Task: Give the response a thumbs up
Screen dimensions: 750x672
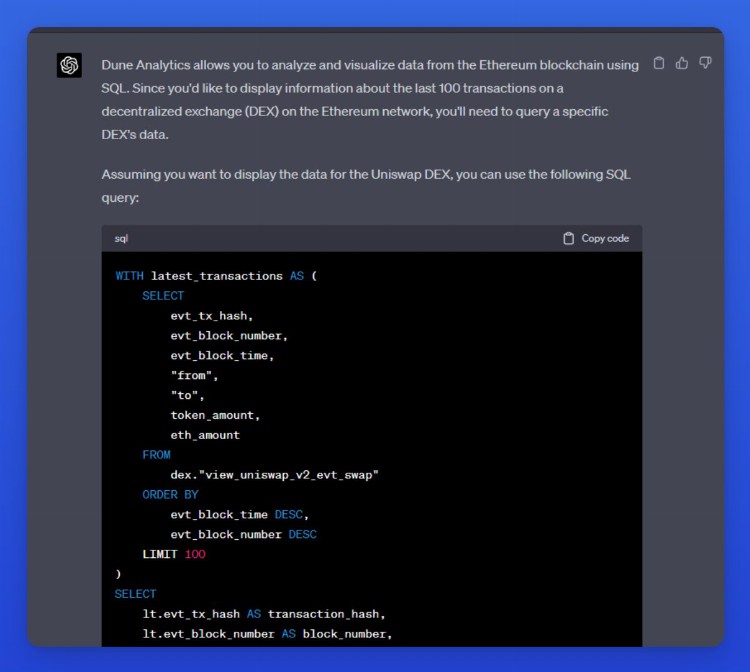Action: coord(682,63)
